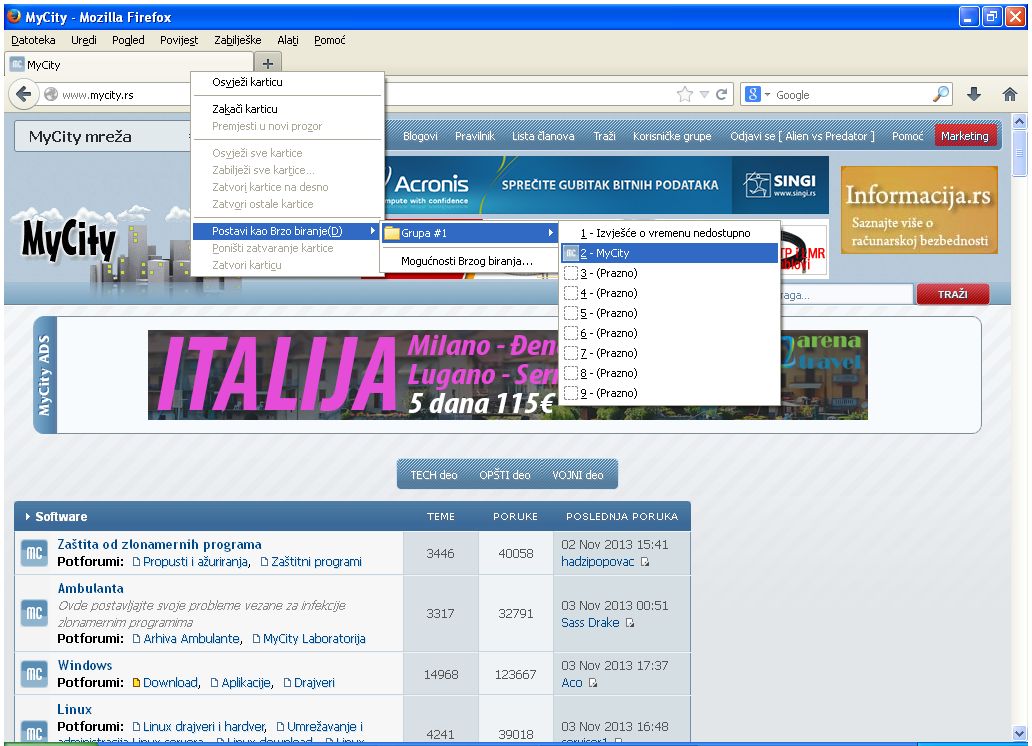Click the search magnifier icon in Google box

coord(941,94)
